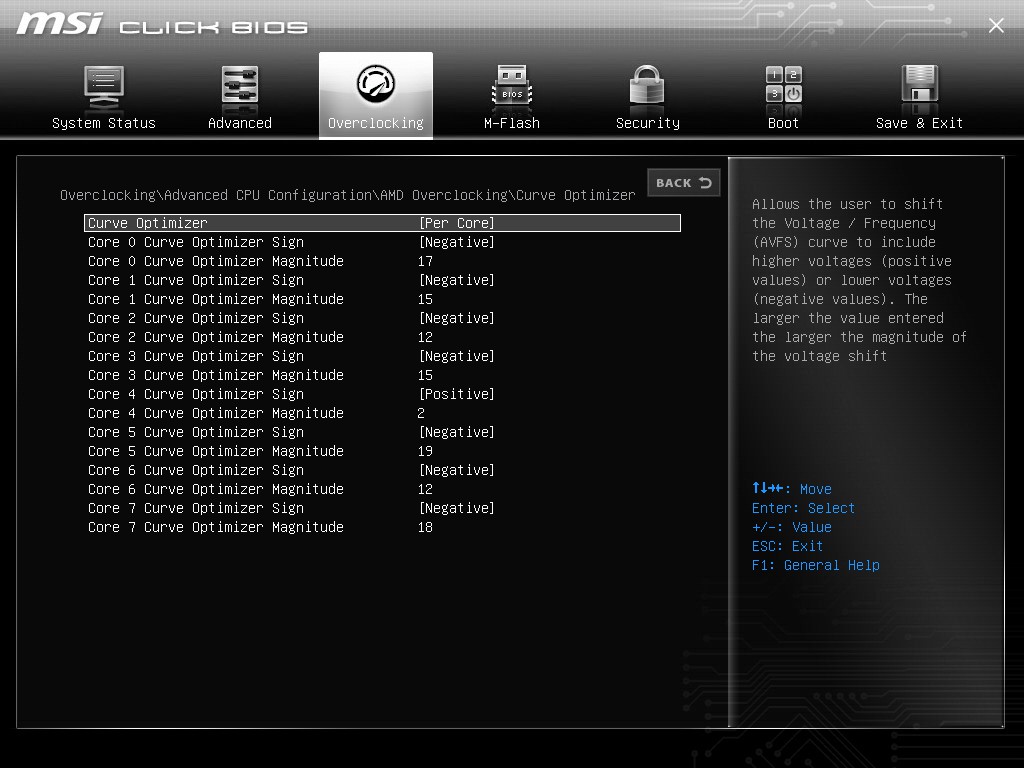Click the Security tab label
Viewport: 1024px width, 768px height.
648,123
